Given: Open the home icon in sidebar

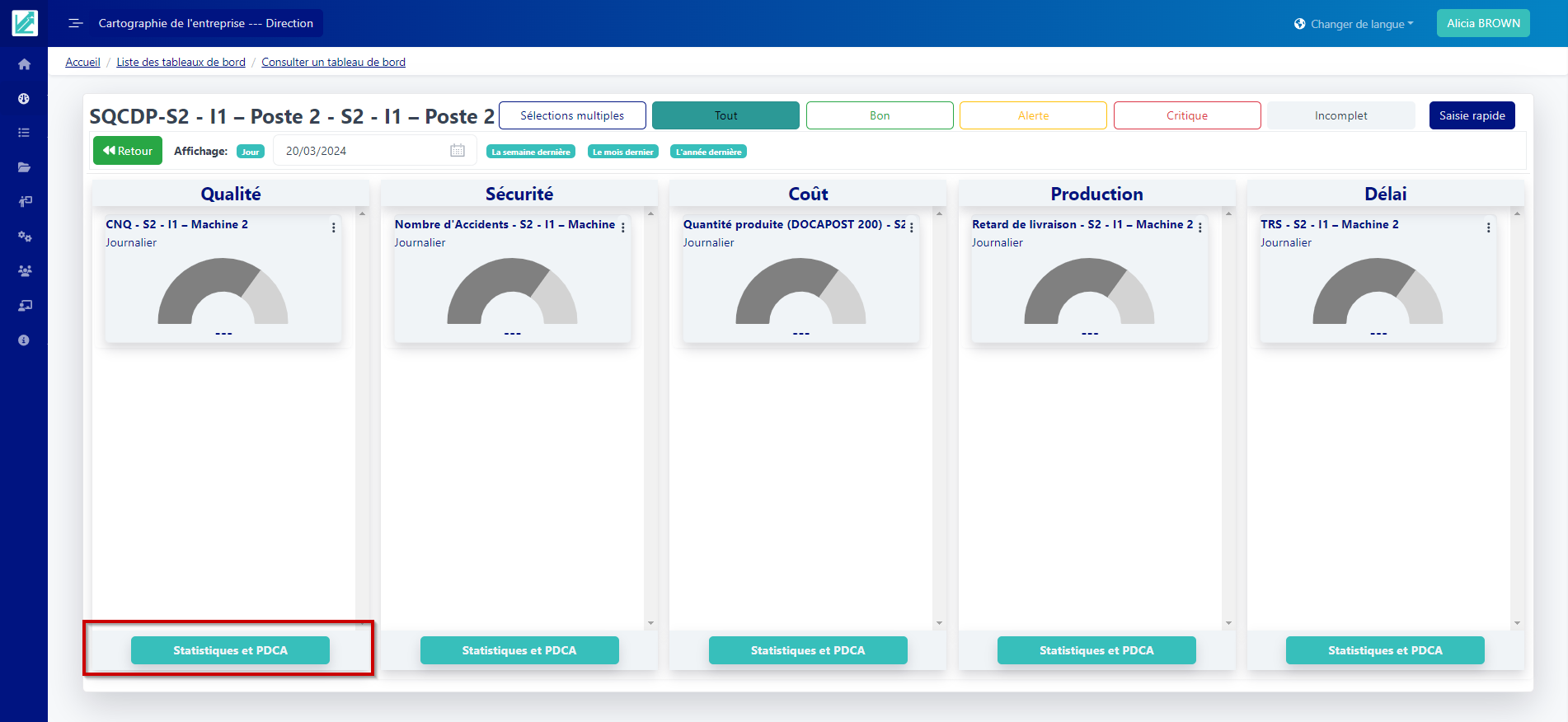Looking at the screenshot, I should (24, 64).
